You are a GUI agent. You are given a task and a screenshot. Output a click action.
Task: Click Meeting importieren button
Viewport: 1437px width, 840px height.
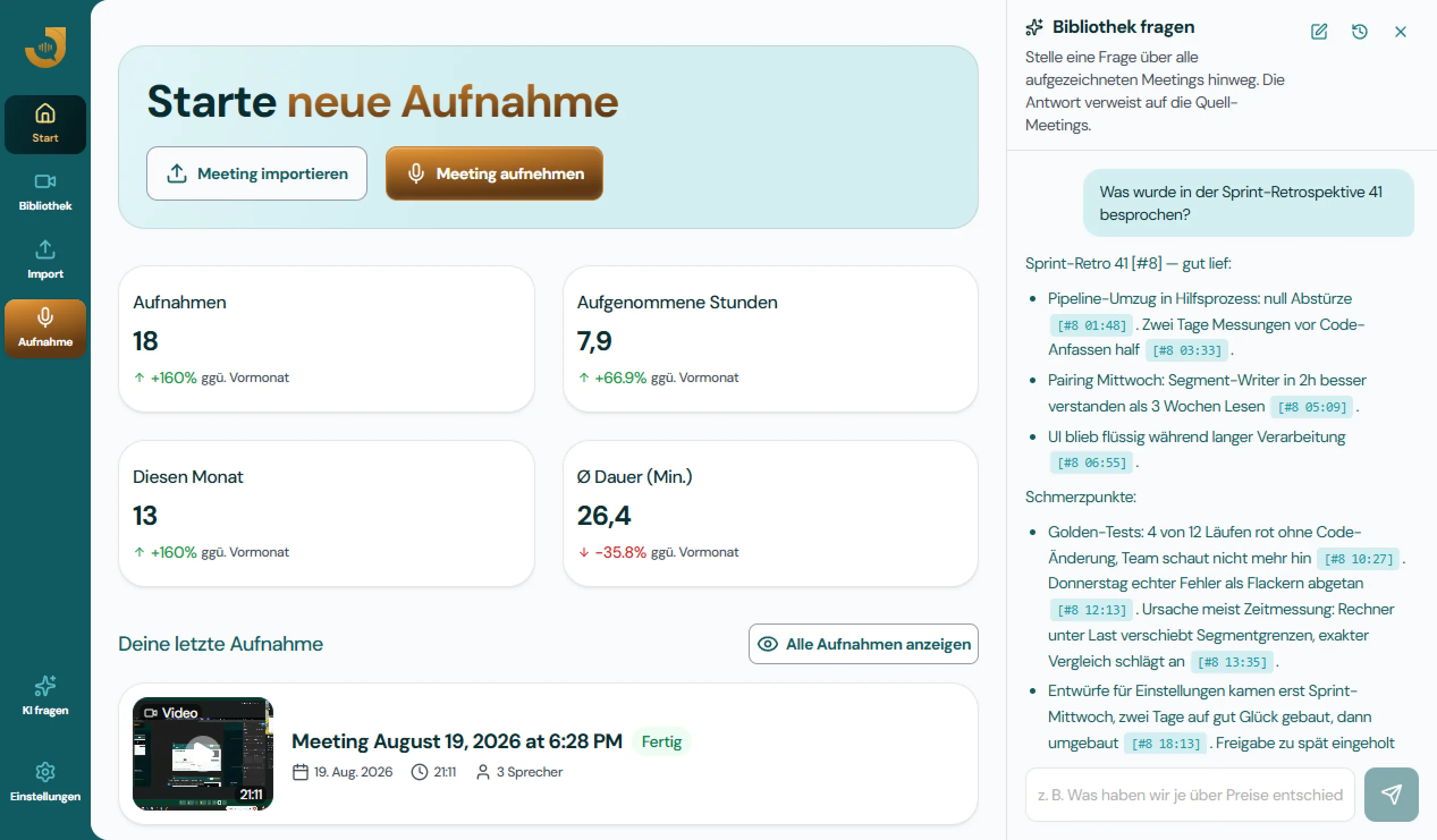tap(256, 173)
